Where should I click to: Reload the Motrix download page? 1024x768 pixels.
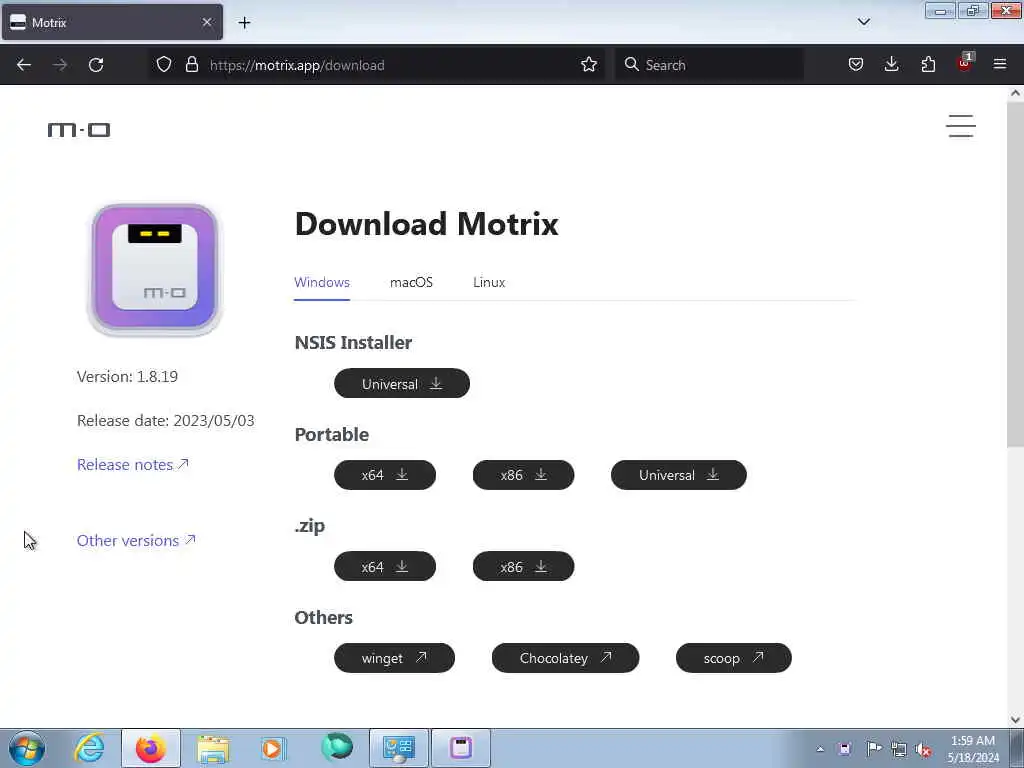pos(96,65)
